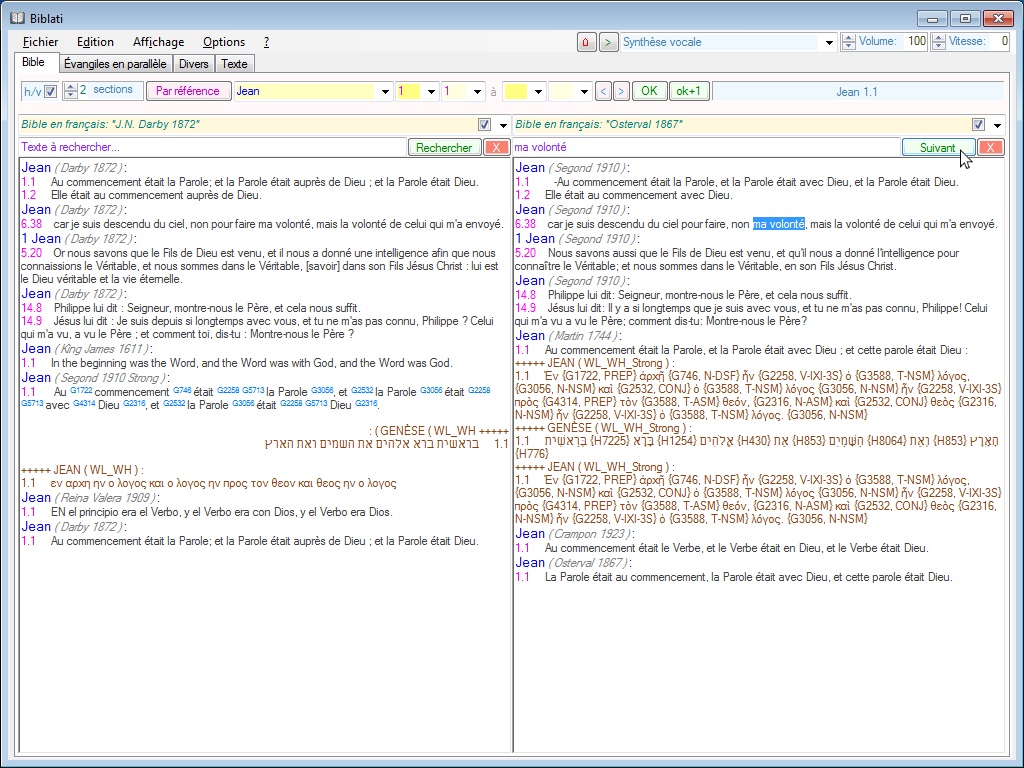Click the 'Par référence' button
This screenshot has width=1024, height=768.
[x=188, y=91]
